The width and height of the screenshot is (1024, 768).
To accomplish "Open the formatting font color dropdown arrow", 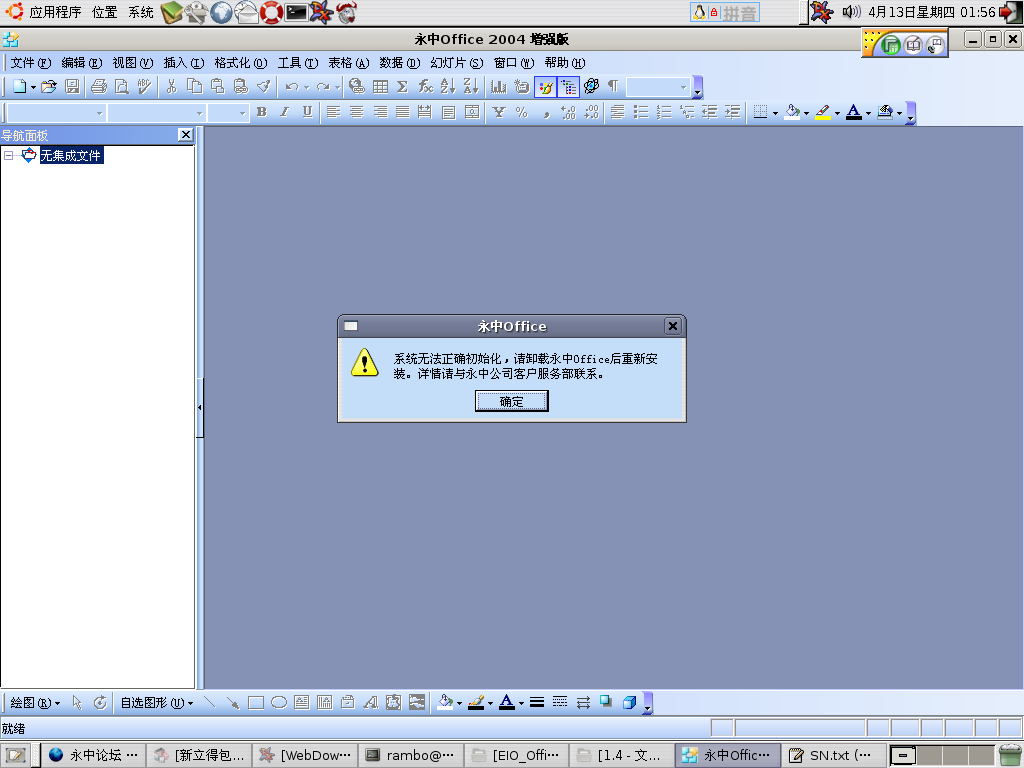I will (869, 113).
